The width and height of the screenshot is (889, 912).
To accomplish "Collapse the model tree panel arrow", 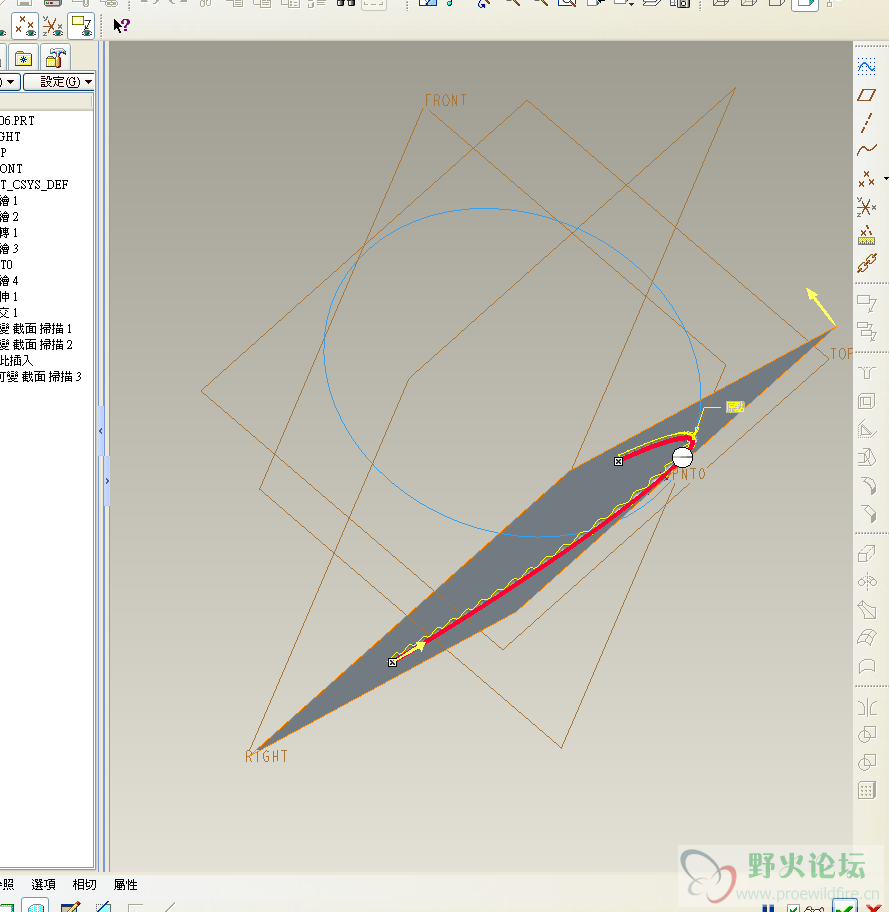I will (101, 431).
